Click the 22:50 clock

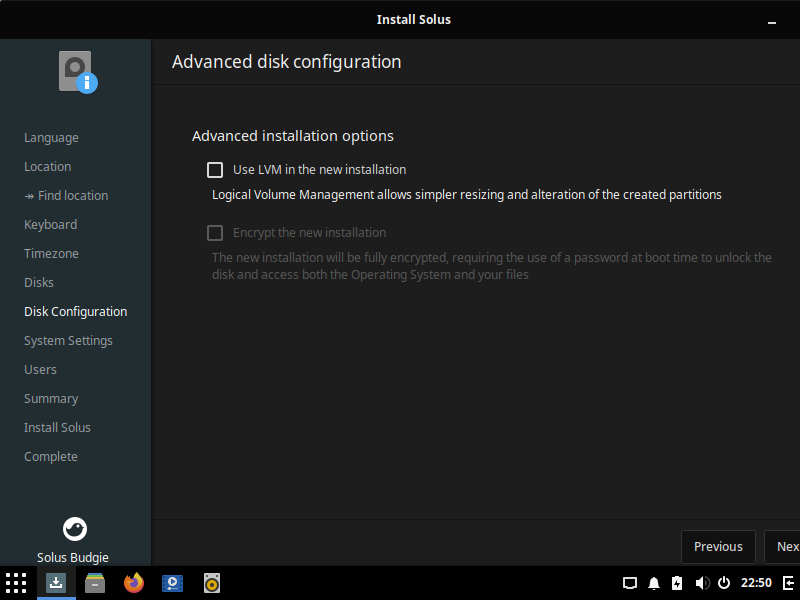[756, 583]
